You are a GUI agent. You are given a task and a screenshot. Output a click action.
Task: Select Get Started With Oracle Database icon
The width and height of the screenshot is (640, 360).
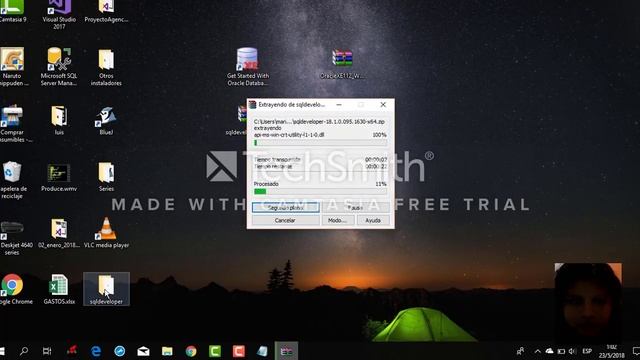247,67
